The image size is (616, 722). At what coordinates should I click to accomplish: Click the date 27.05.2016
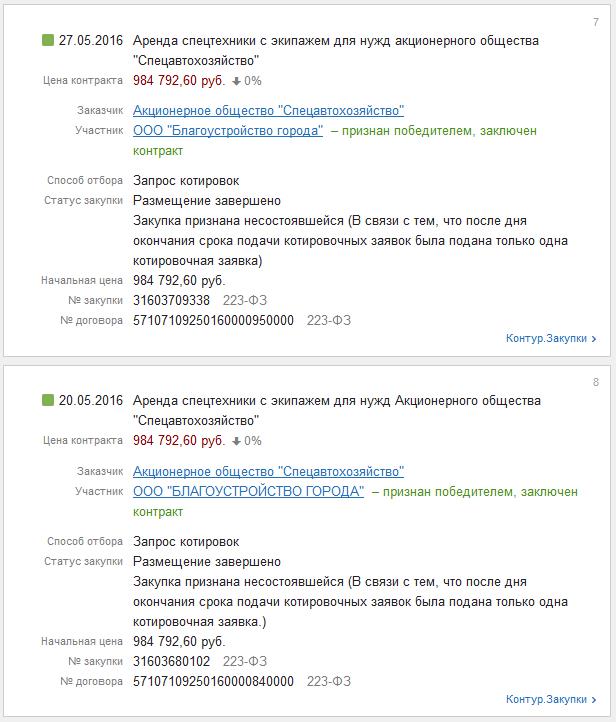[91, 41]
